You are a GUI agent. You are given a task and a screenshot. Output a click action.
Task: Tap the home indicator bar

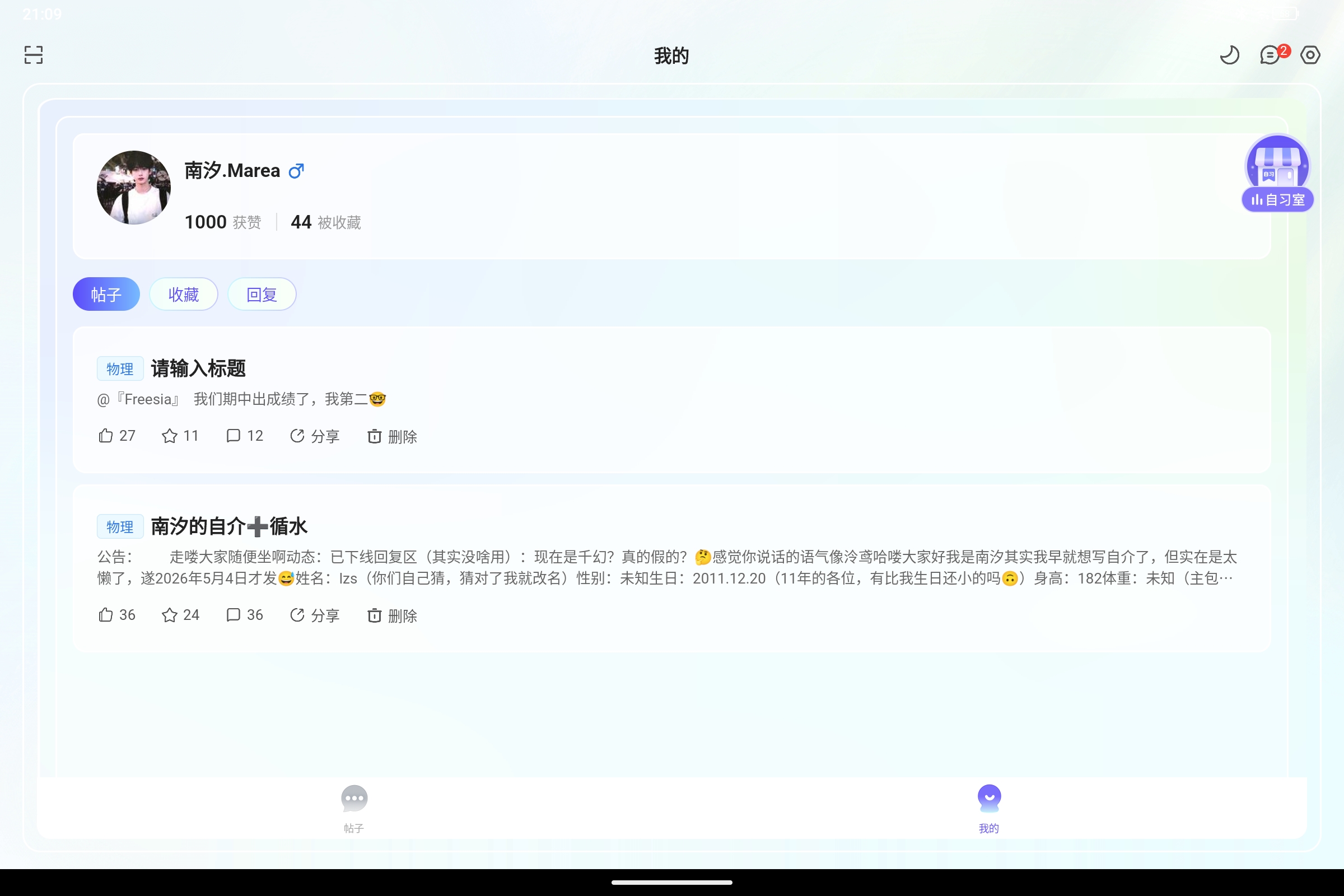click(672, 883)
